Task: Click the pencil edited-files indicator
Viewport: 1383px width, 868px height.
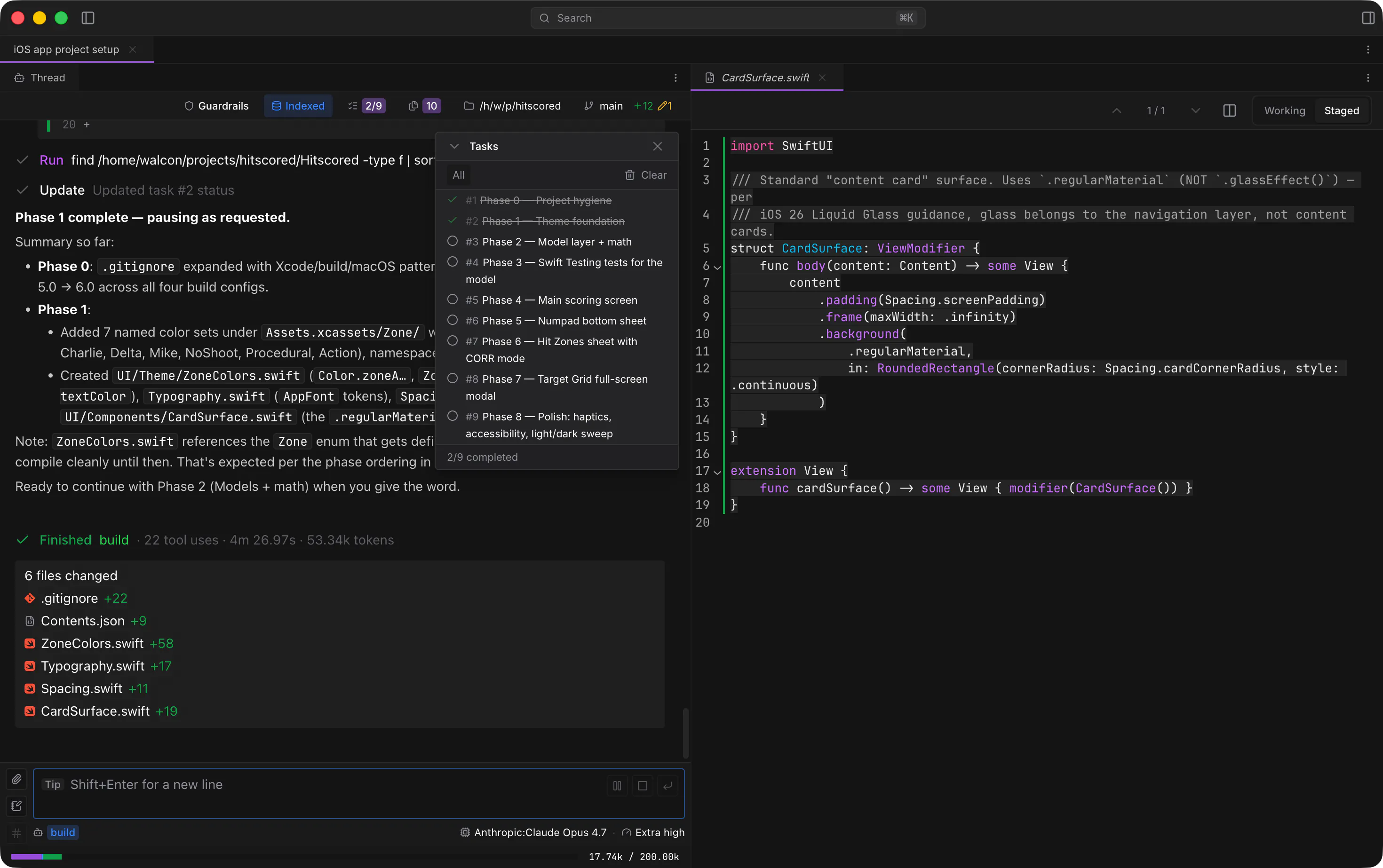Action: (665, 106)
